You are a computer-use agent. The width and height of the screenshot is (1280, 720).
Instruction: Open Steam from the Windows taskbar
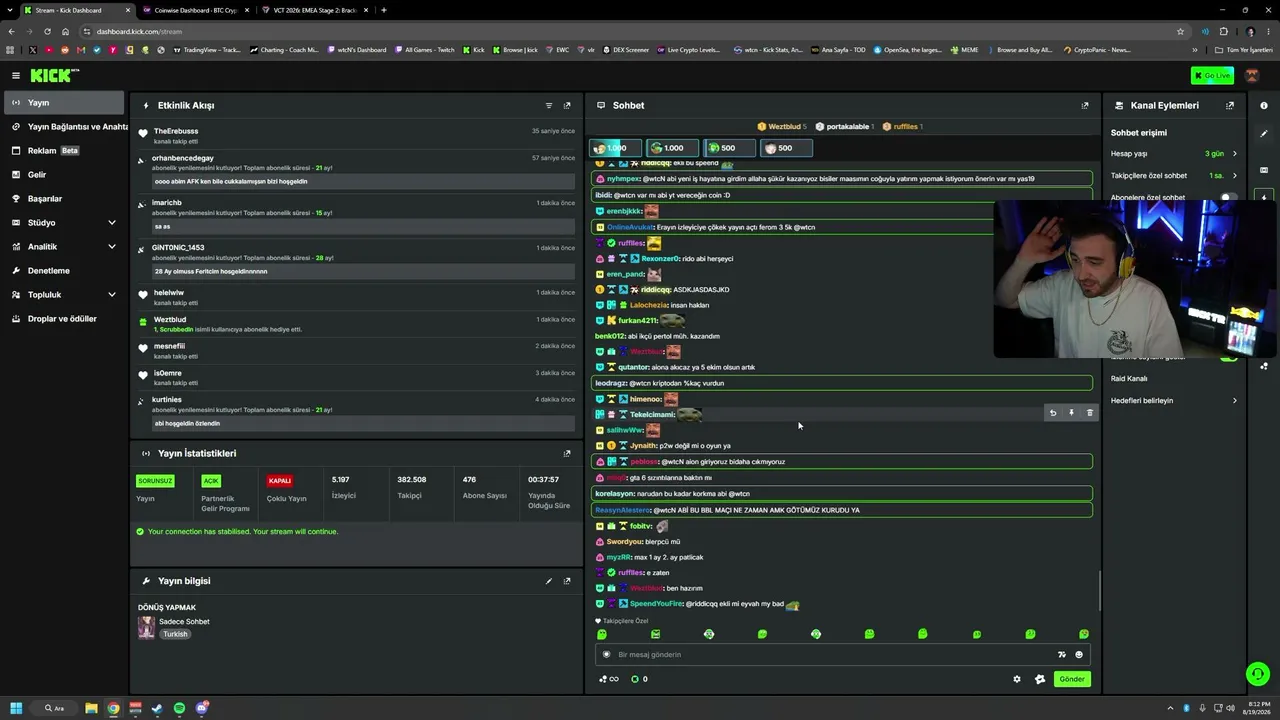tap(157, 708)
